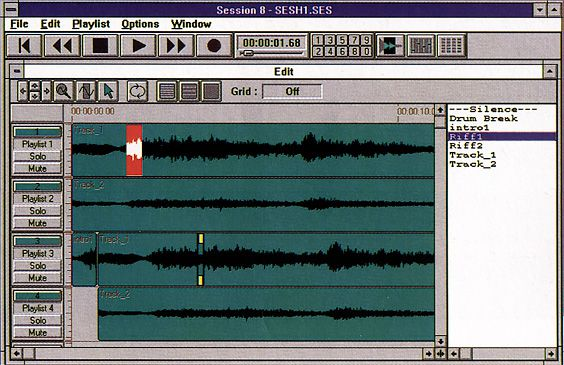This screenshot has height=365, width=564.
Task: Select 'Drum Break' in the region list
Action: point(502,118)
